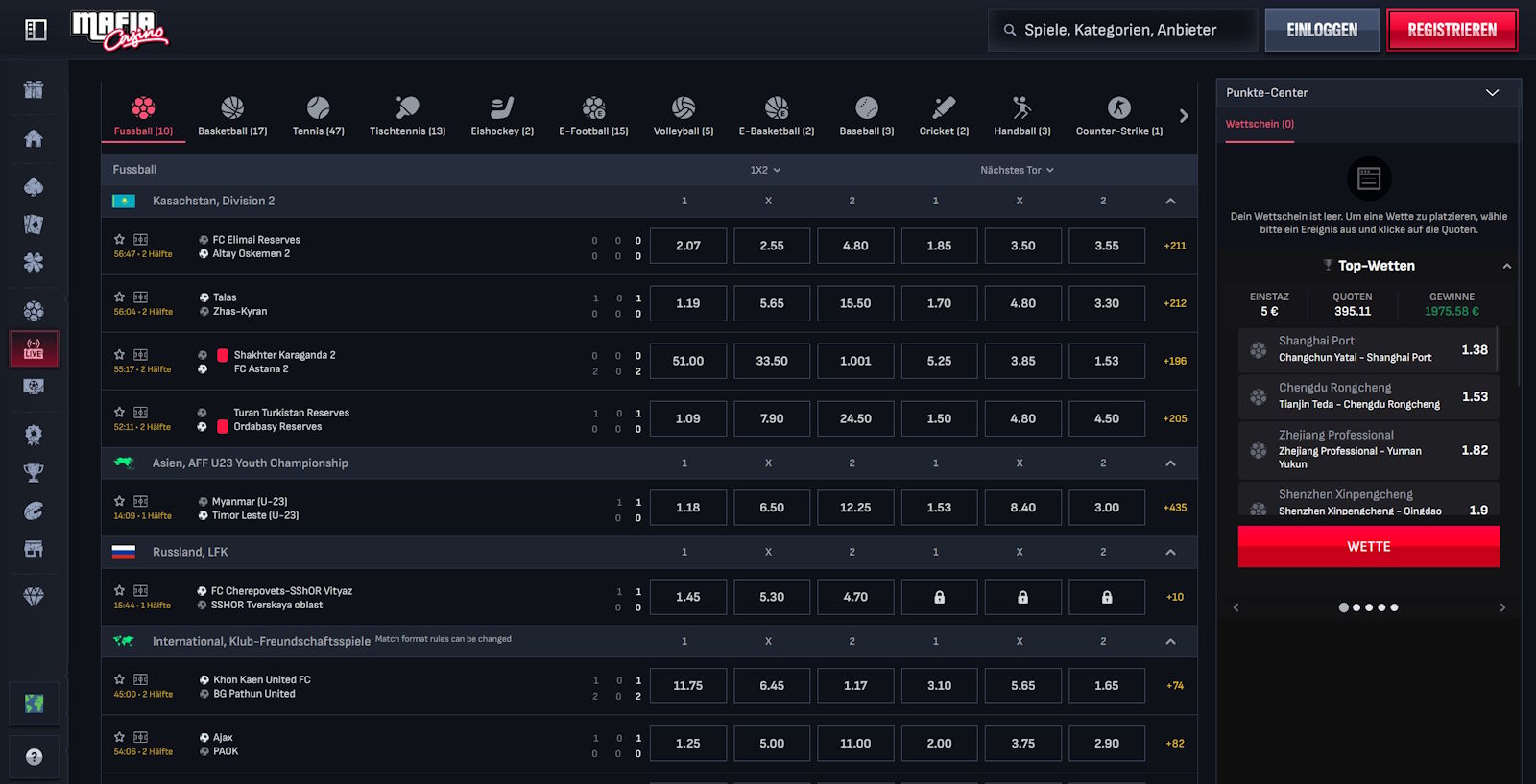
Task: Open statistics icon for FC Elimai Reserves match
Action: click(x=141, y=239)
